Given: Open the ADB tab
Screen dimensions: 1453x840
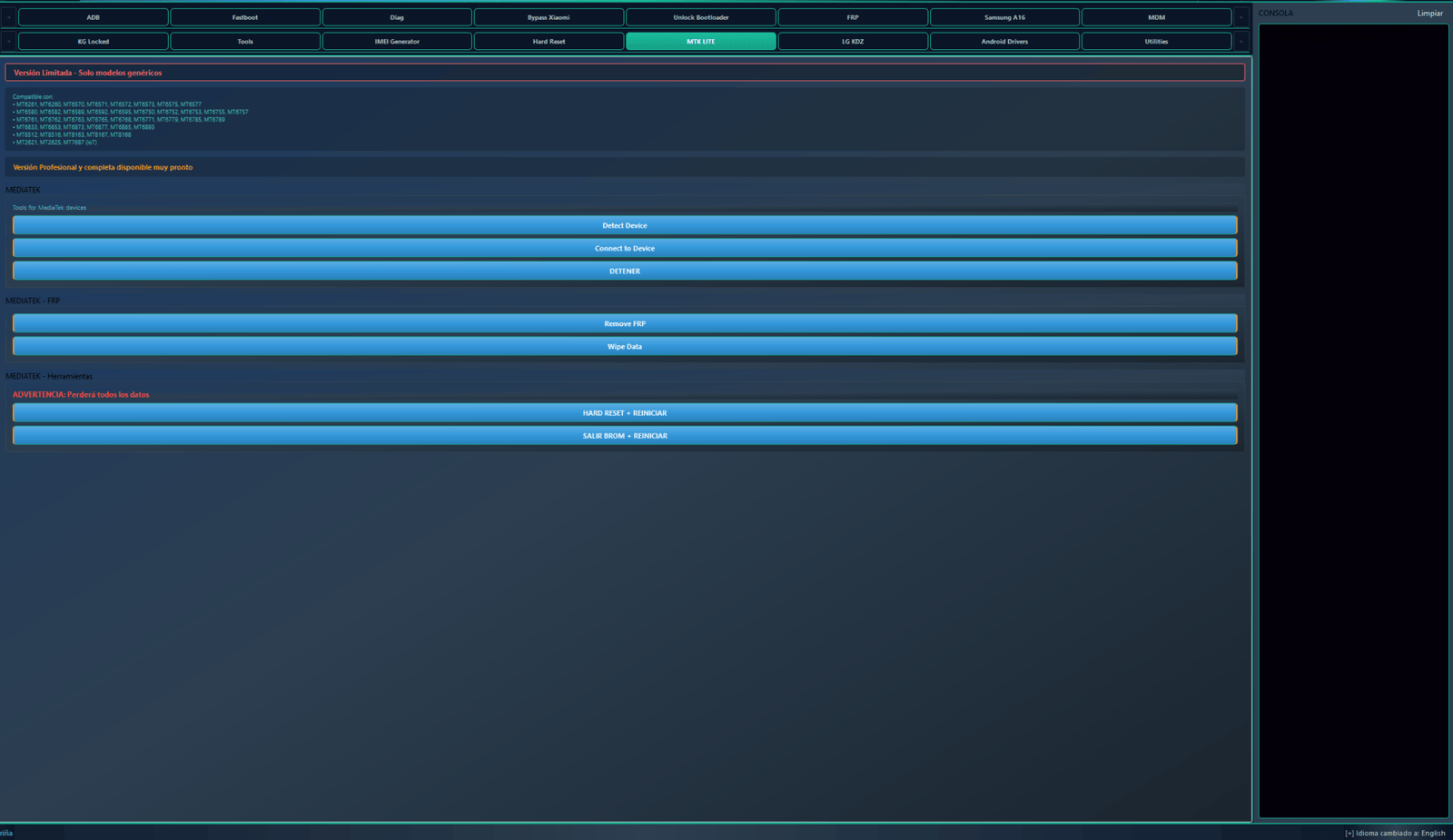Looking at the screenshot, I should [x=94, y=17].
